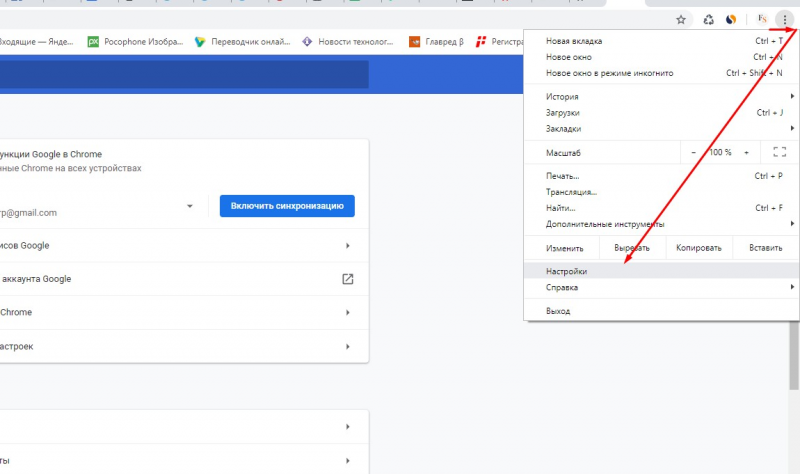Open the Chrome three-dot menu button
Viewport: 800px width, 474px height.
click(784, 20)
